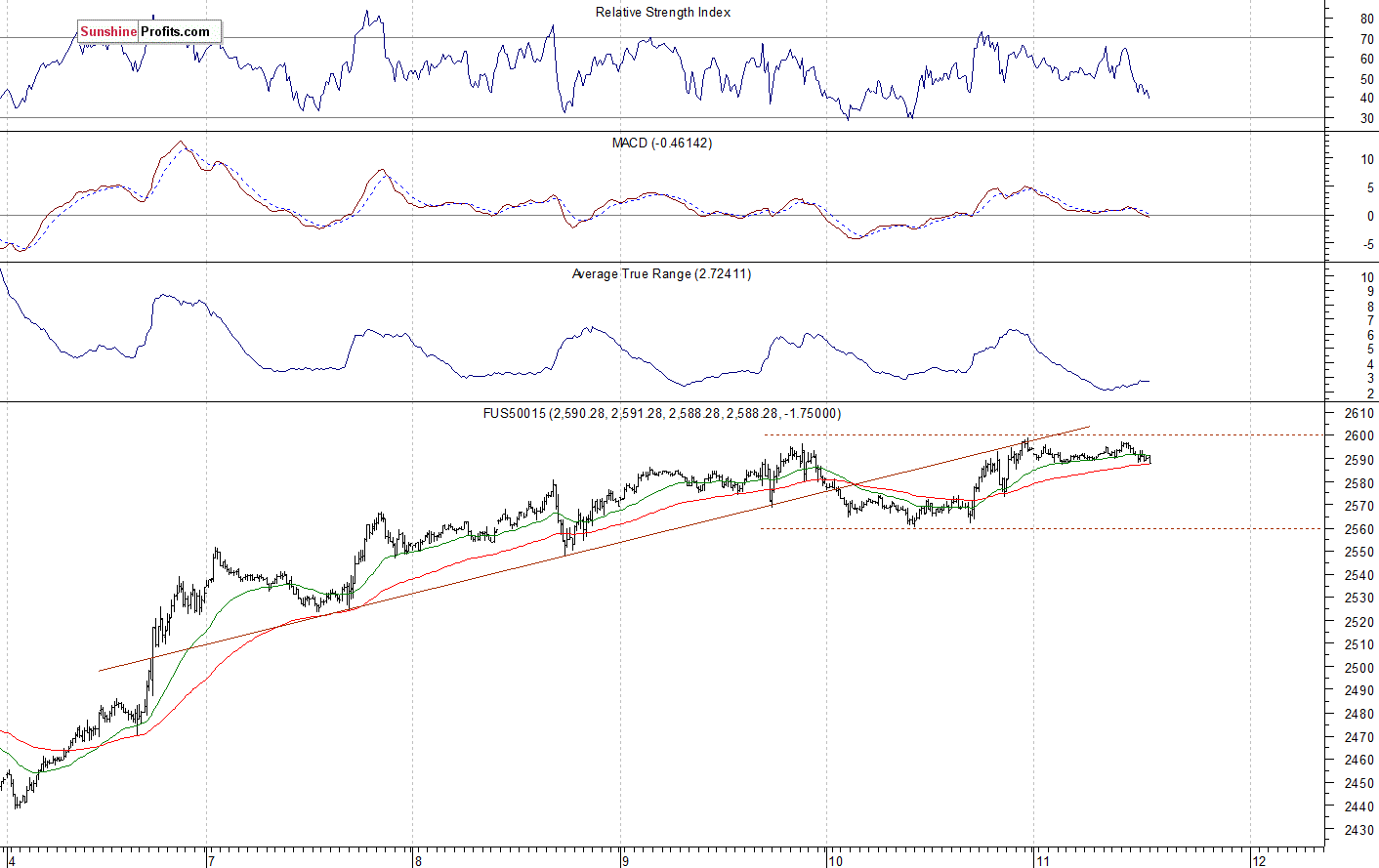1379x868 pixels.
Task: Click the date label 9 on time axis
Action: [625, 861]
